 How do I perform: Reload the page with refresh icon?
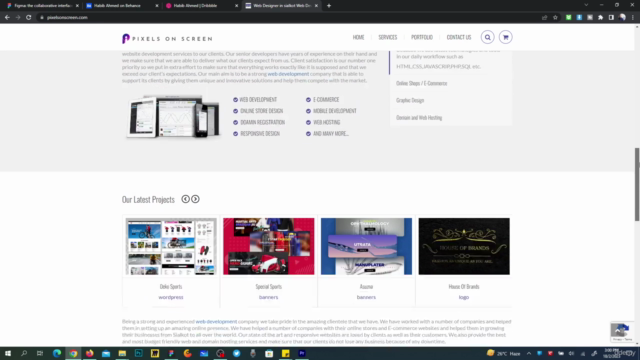click(x=29, y=18)
